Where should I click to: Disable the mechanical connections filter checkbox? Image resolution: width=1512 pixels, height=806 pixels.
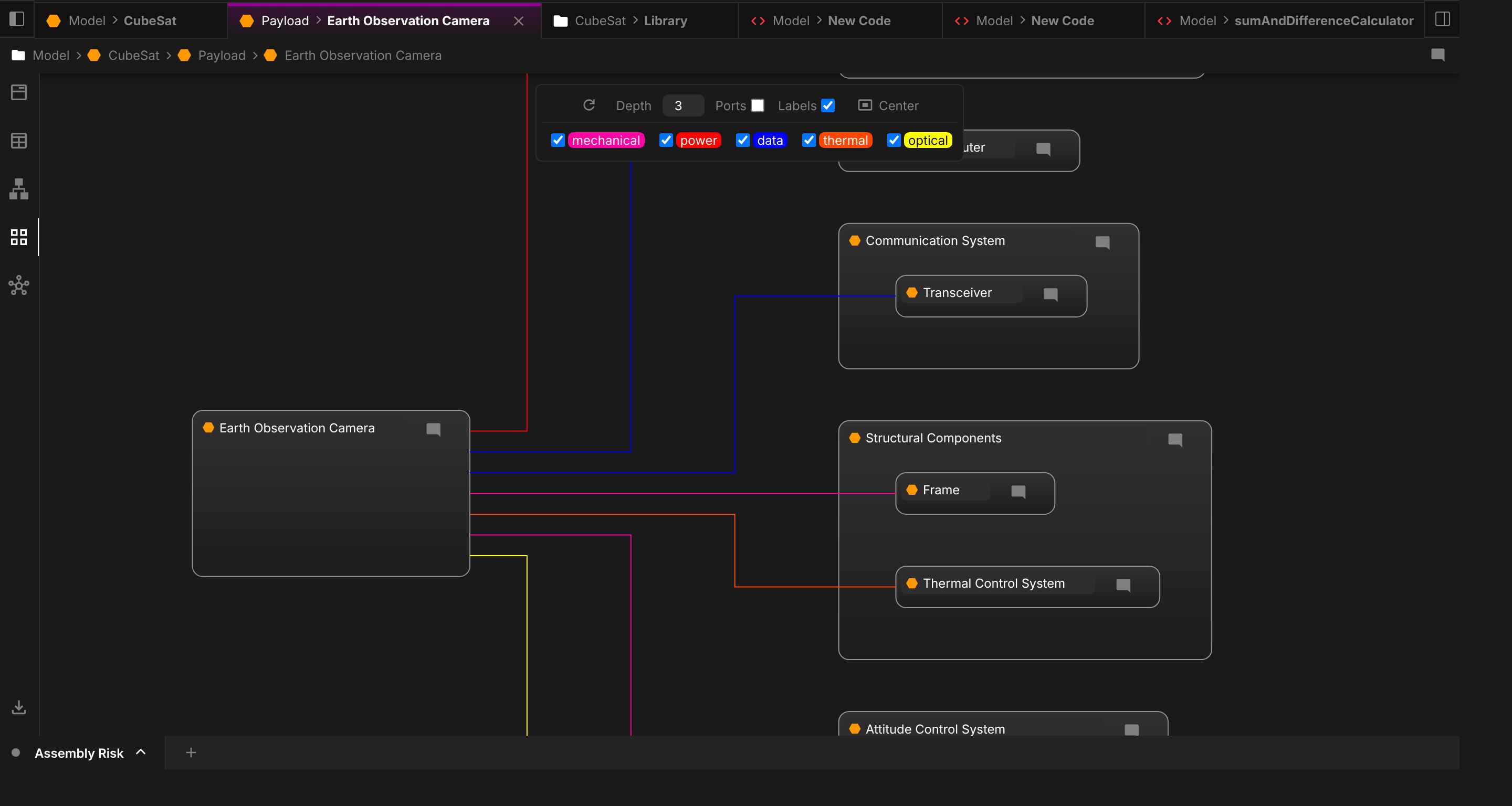click(558, 140)
